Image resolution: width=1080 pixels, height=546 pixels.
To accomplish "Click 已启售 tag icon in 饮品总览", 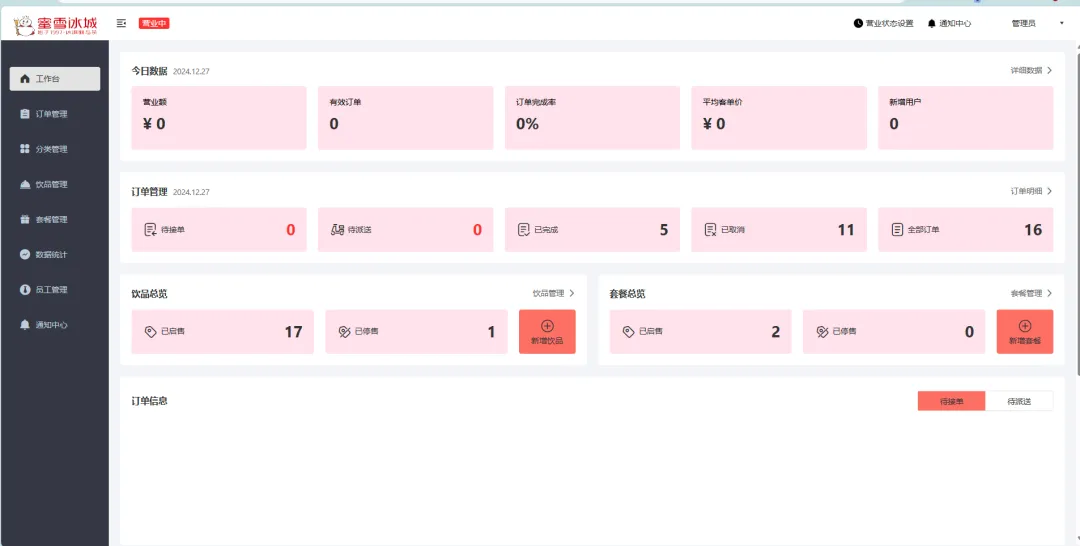I will [150, 332].
